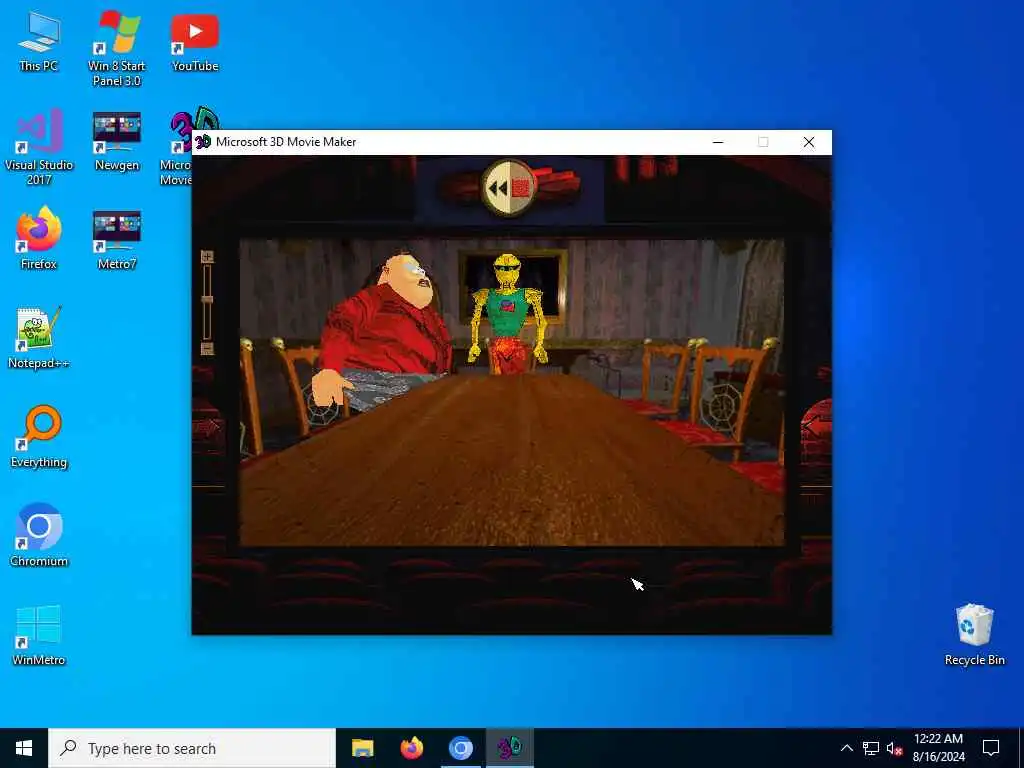This screenshot has height=768, width=1024.
Task: Select the Recycle Bin icon
Action: (x=974, y=635)
